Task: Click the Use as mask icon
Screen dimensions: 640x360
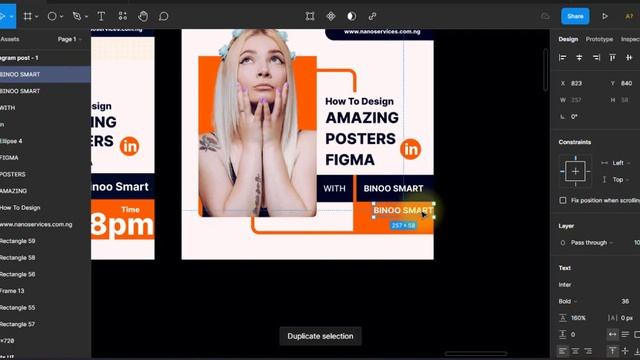Action: click(351, 16)
